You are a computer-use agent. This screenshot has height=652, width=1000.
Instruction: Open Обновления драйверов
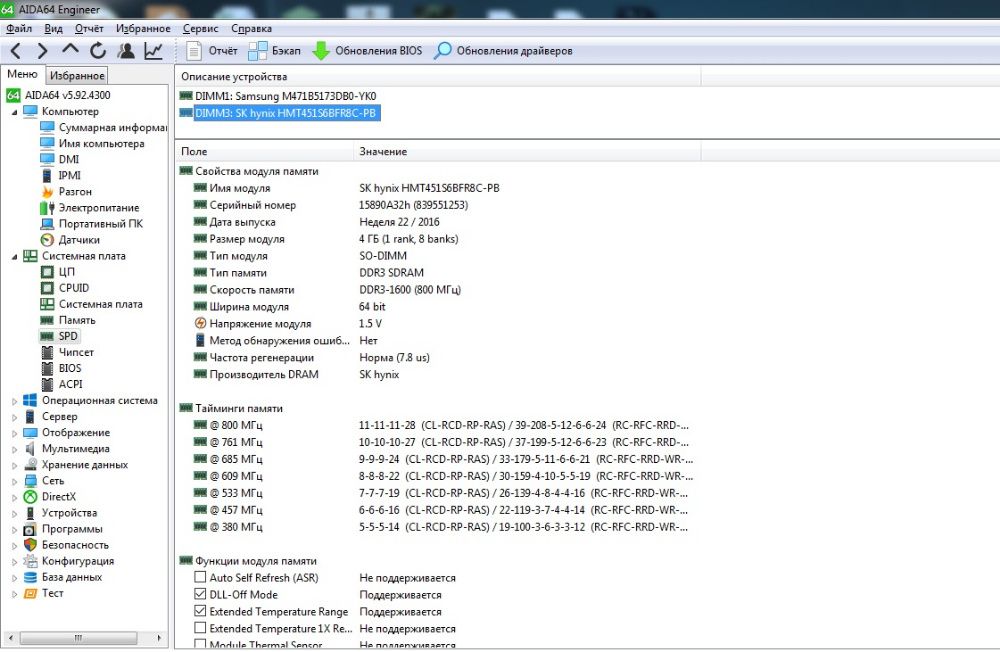503,51
